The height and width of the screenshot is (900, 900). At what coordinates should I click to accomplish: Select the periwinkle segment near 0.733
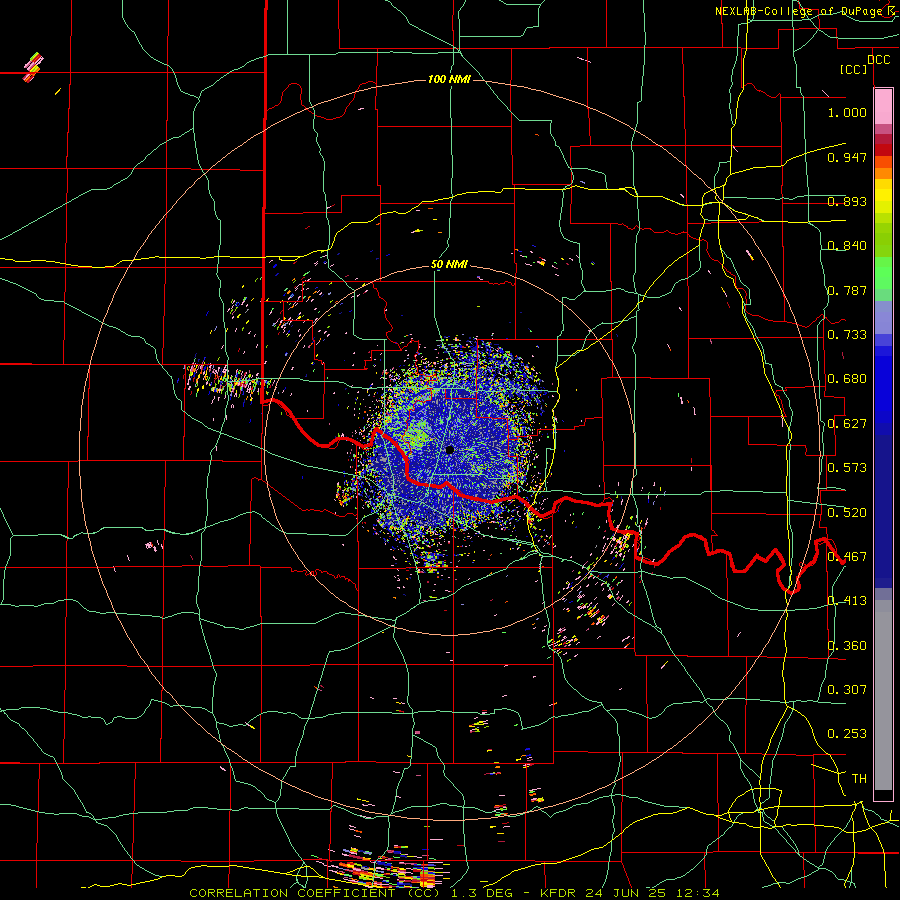(x=883, y=317)
